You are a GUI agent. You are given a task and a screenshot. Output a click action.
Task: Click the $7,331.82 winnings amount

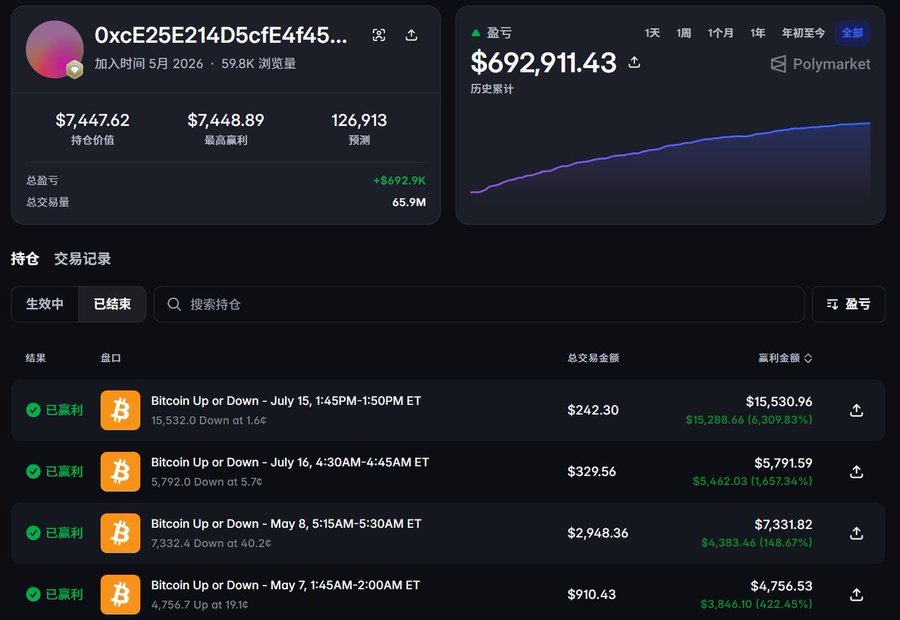point(783,524)
